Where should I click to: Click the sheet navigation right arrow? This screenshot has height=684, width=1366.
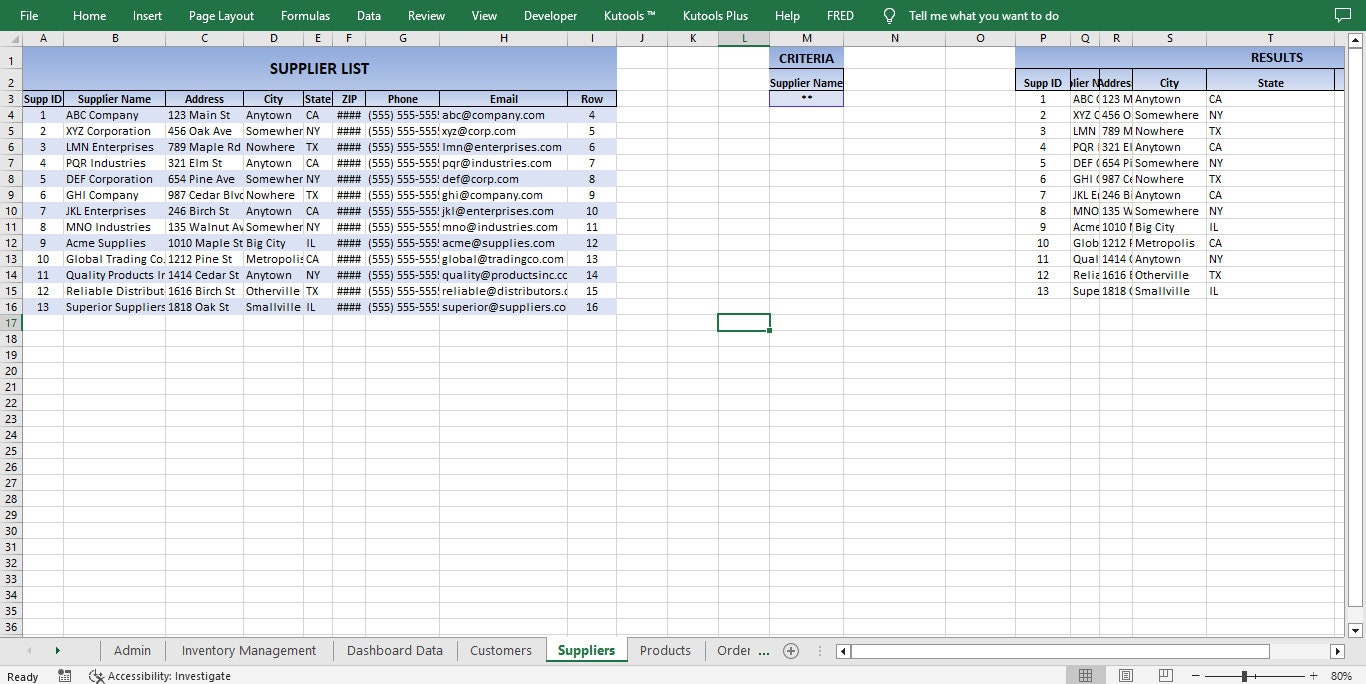(x=58, y=650)
